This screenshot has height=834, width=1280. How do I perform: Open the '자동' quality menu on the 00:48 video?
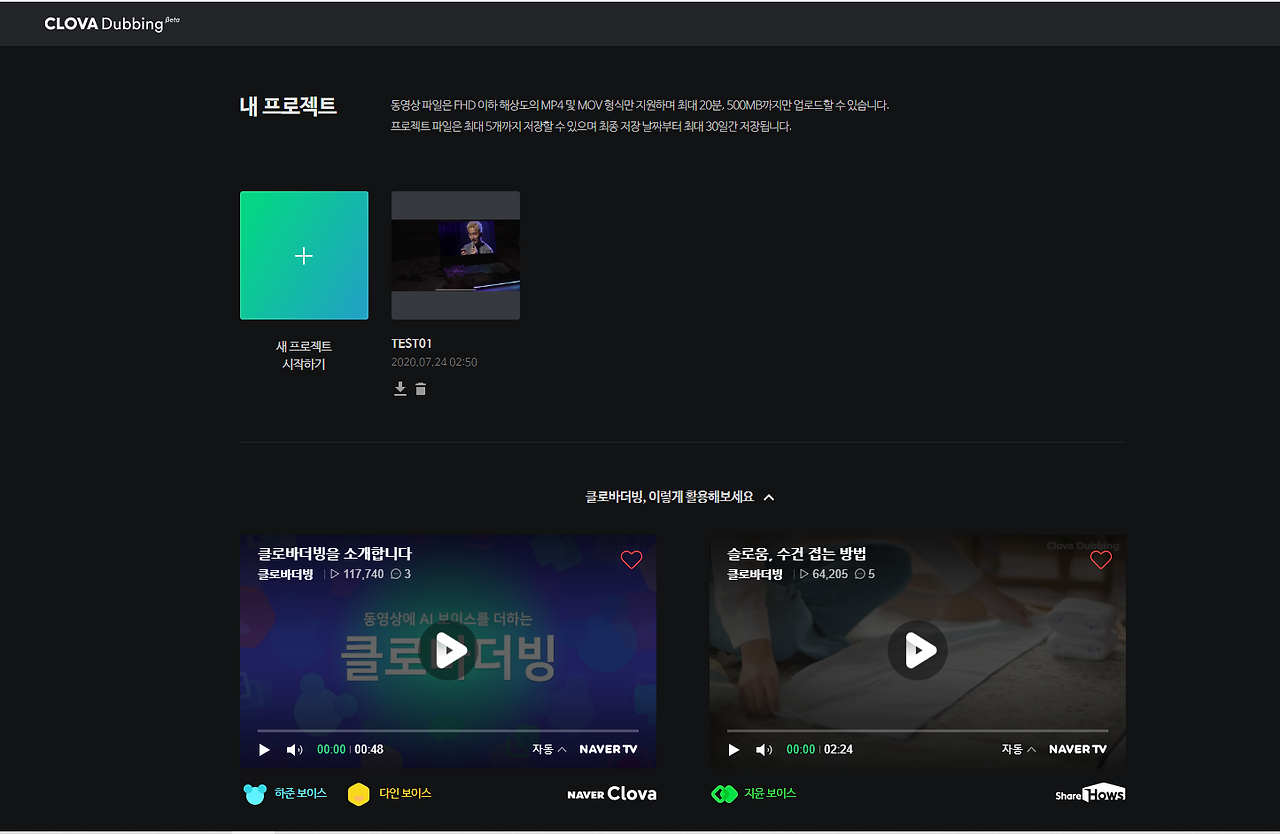(x=549, y=750)
